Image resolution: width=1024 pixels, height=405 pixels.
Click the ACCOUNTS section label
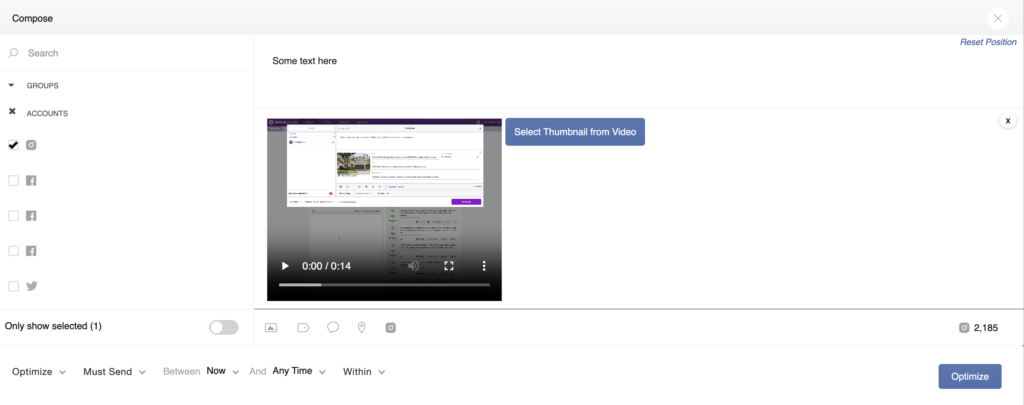[47, 114]
